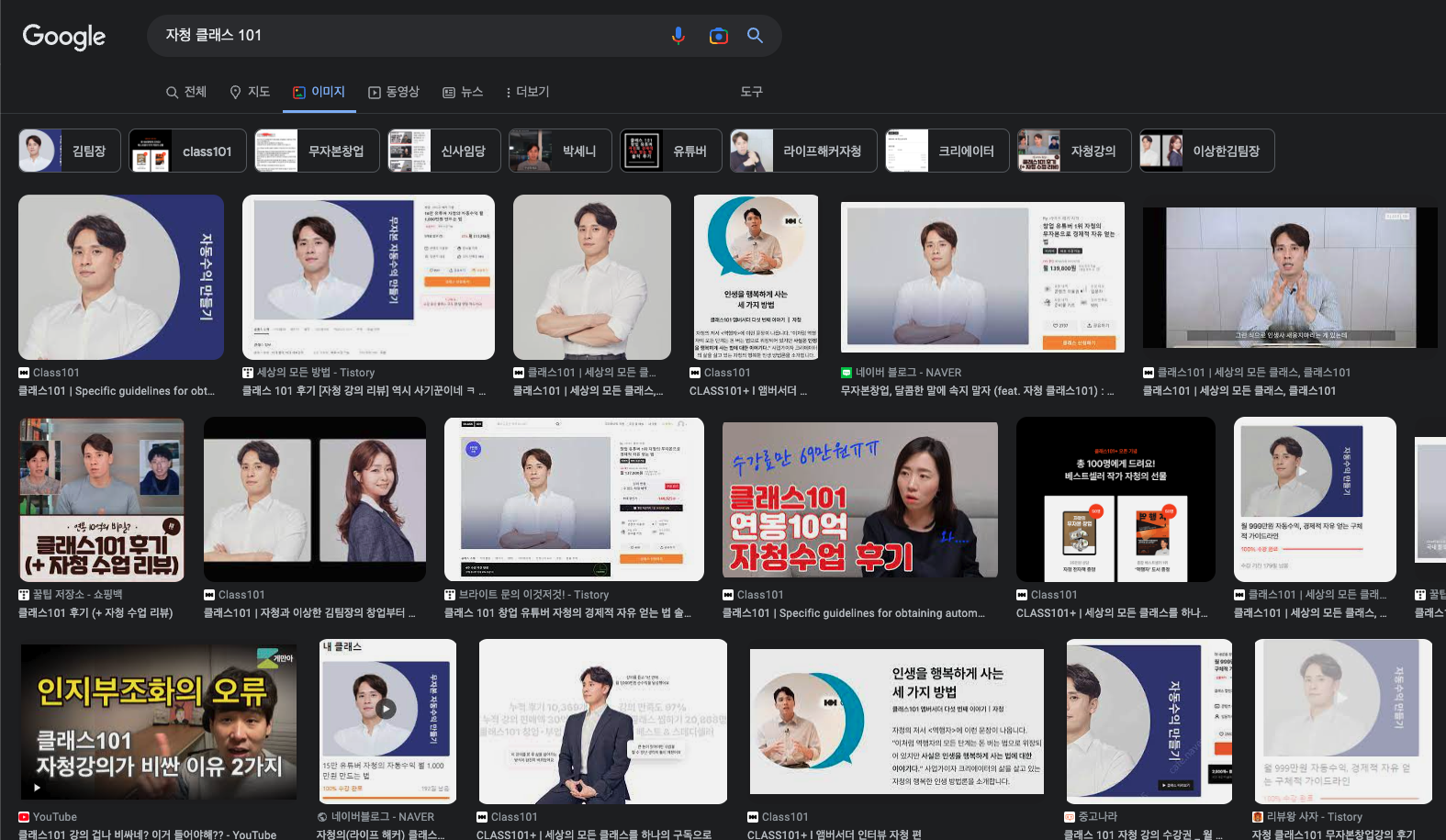Image resolution: width=1446 pixels, height=840 pixels.
Task: Filter images by class101 chip
Action: [x=187, y=151]
